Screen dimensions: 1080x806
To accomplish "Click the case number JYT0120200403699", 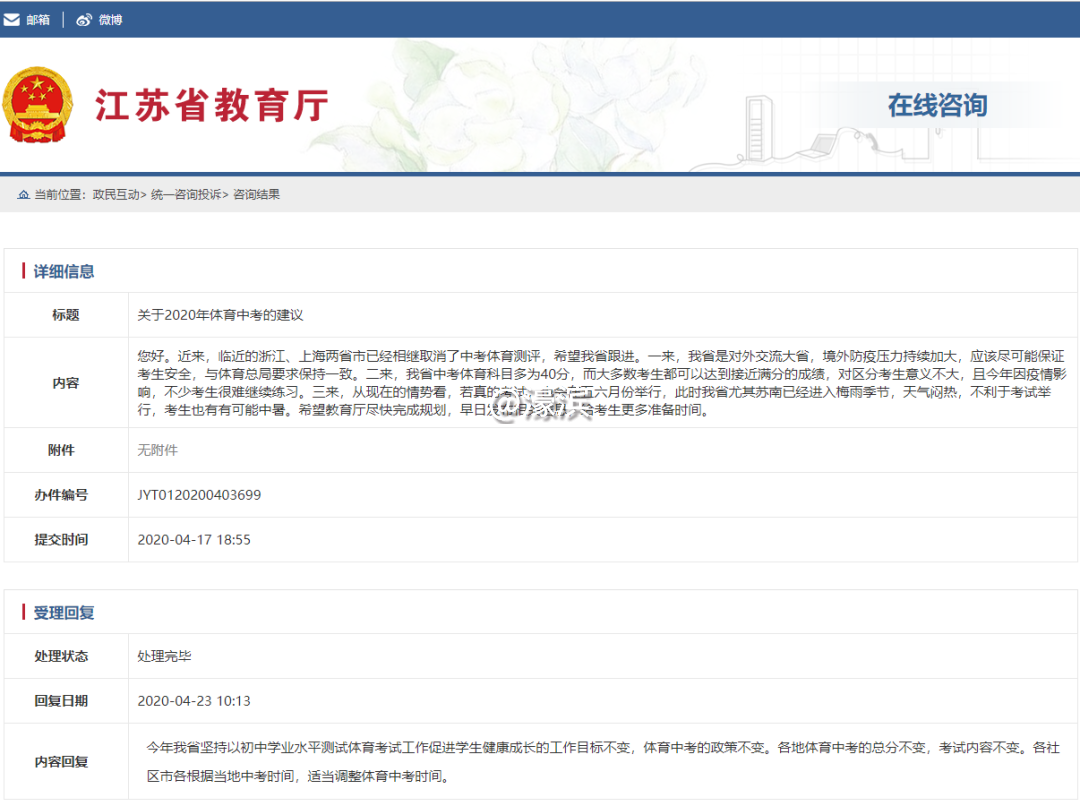I will (199, 495).
